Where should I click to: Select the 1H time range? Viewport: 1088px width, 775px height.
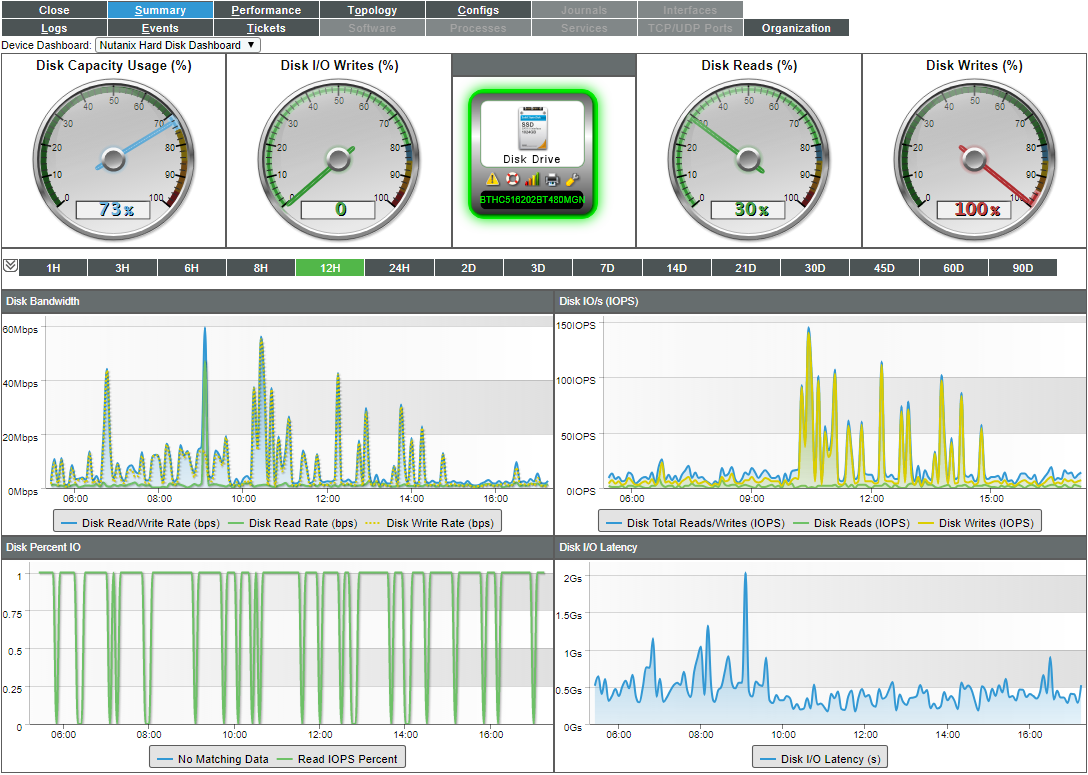(x=53, y=268)
